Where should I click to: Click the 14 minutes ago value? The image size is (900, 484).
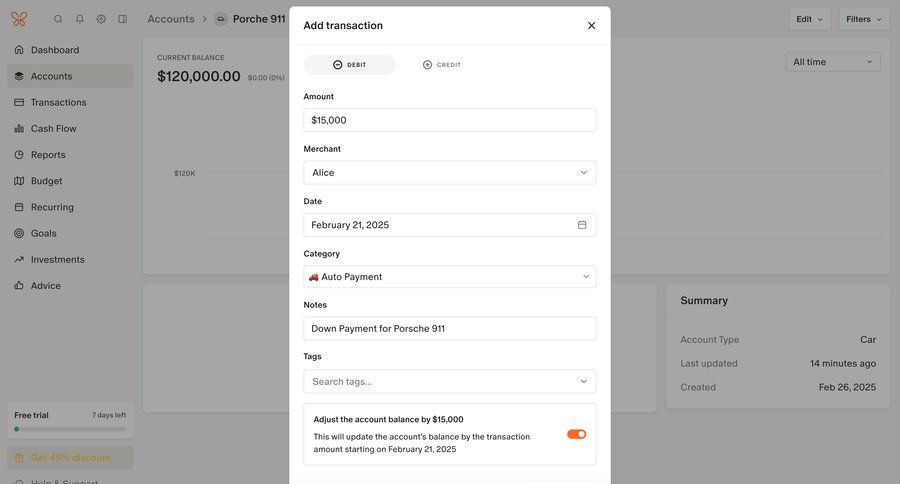[x=843, y=363]
